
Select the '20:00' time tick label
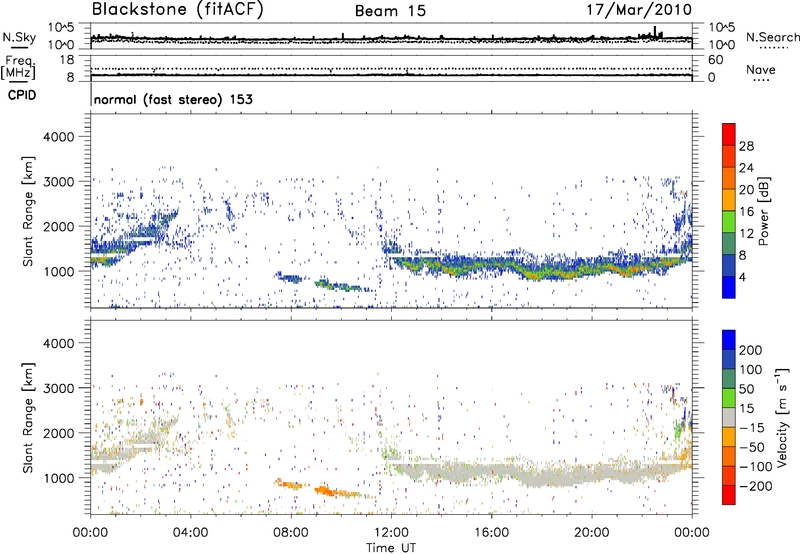[592, 533]
